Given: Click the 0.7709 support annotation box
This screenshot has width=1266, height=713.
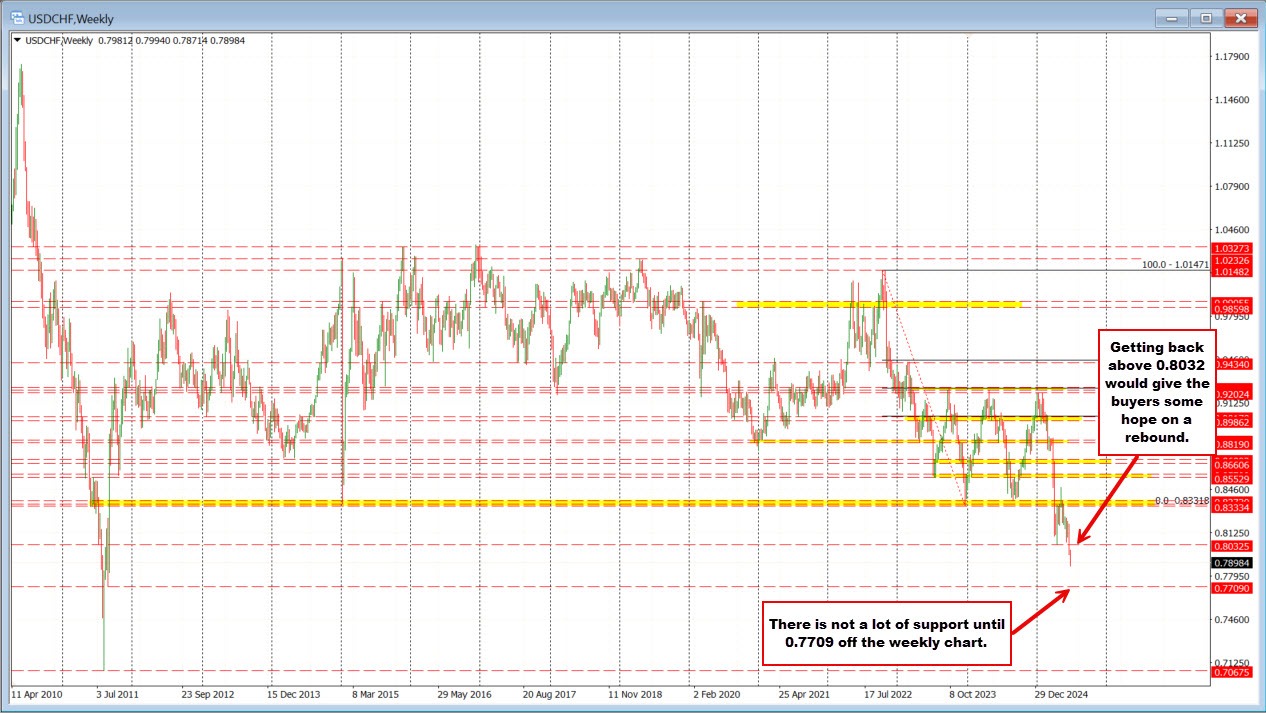Looking at the screenshot, I should (x=888, y=632).
